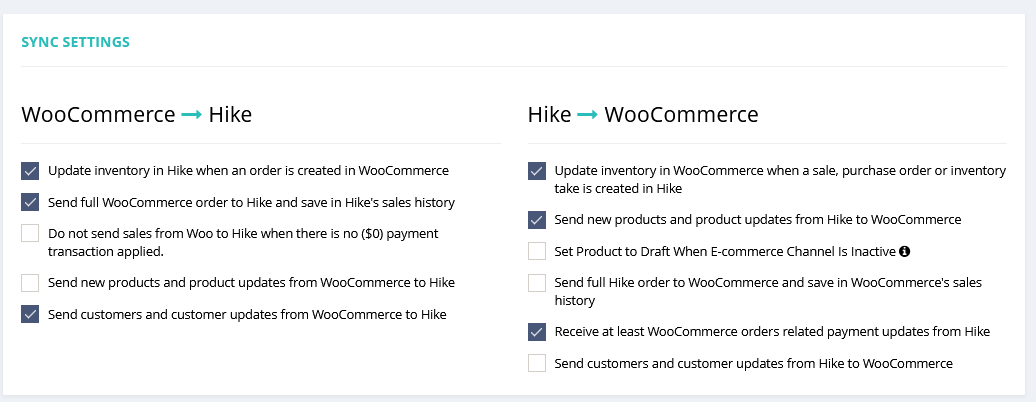Click teal arrow in Hike → WooCommerce heading

[588, 115]
